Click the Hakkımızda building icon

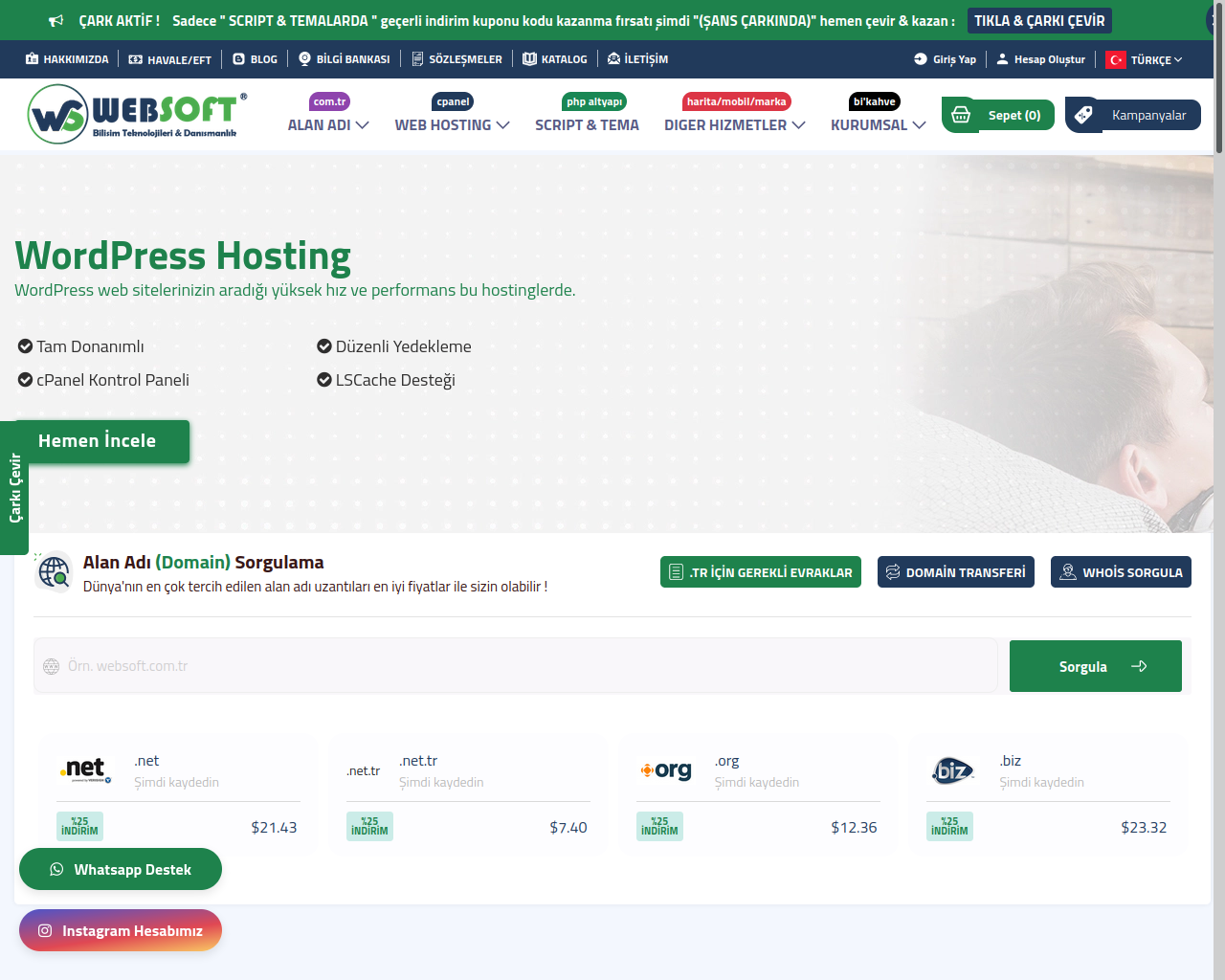tap(32, 59)
